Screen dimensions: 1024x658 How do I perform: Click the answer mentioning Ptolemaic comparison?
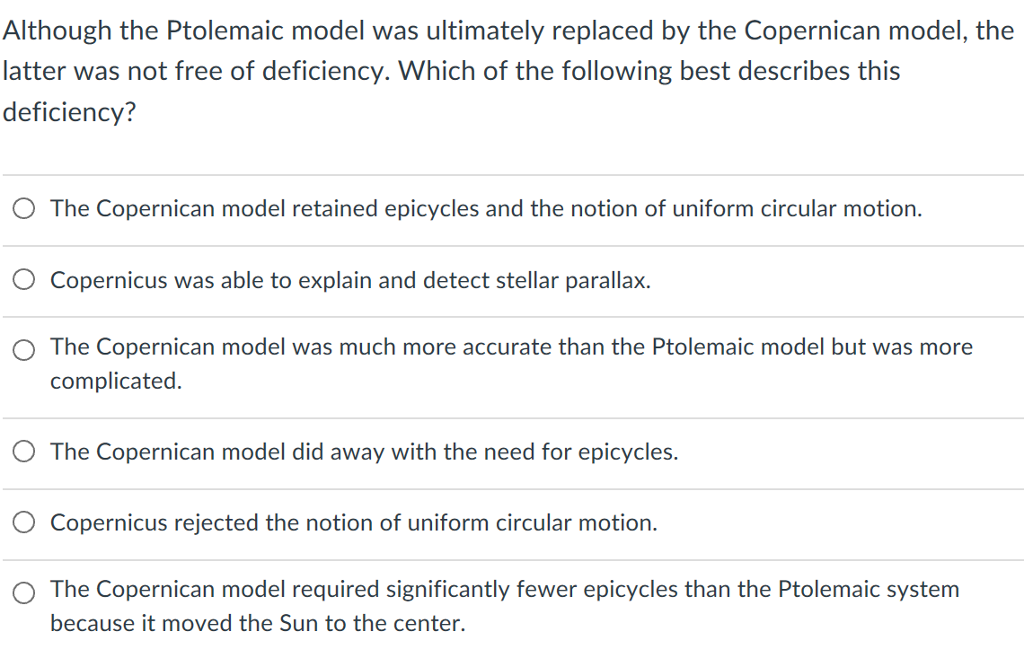pos(510,347)
